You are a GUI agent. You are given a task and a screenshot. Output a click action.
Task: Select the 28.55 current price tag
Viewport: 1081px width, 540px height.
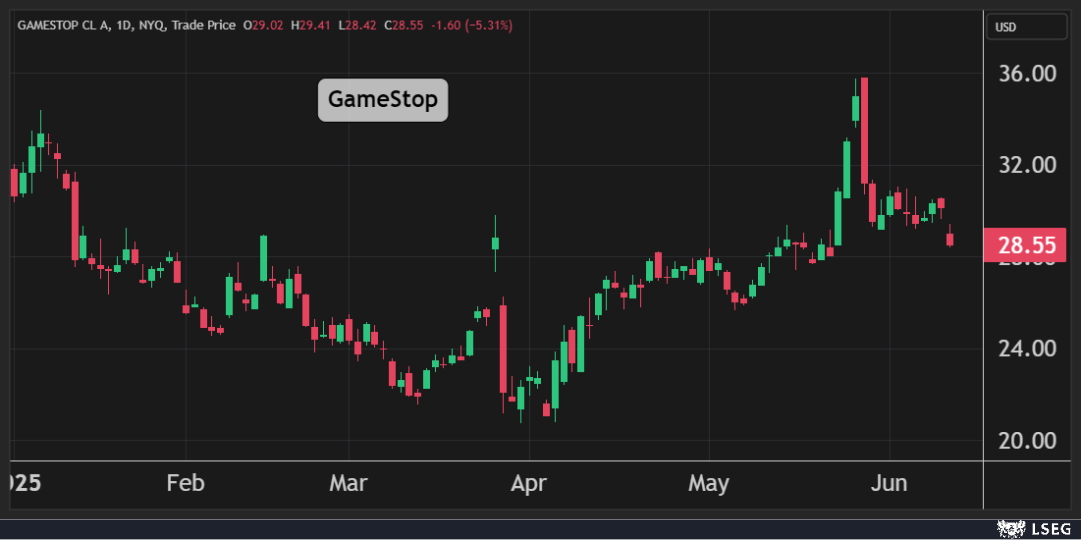[1029, 244]
